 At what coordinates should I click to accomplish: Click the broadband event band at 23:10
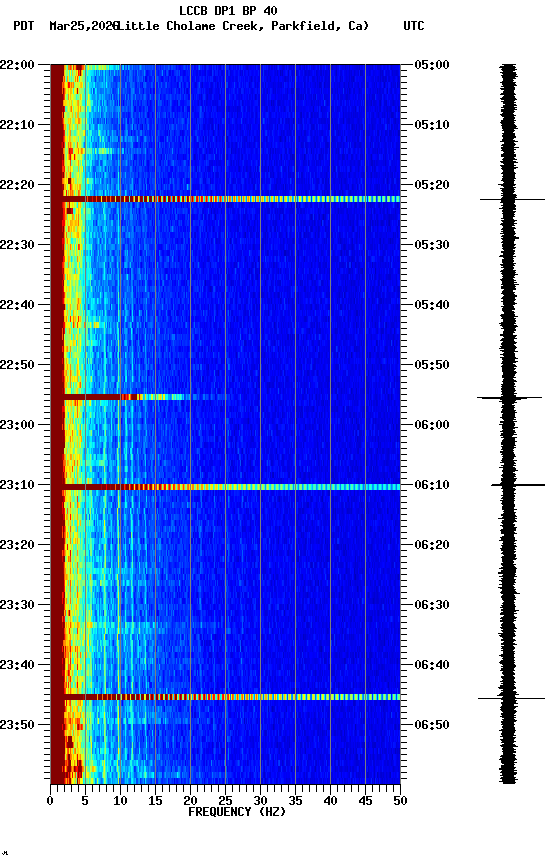(x=231, y=487)
